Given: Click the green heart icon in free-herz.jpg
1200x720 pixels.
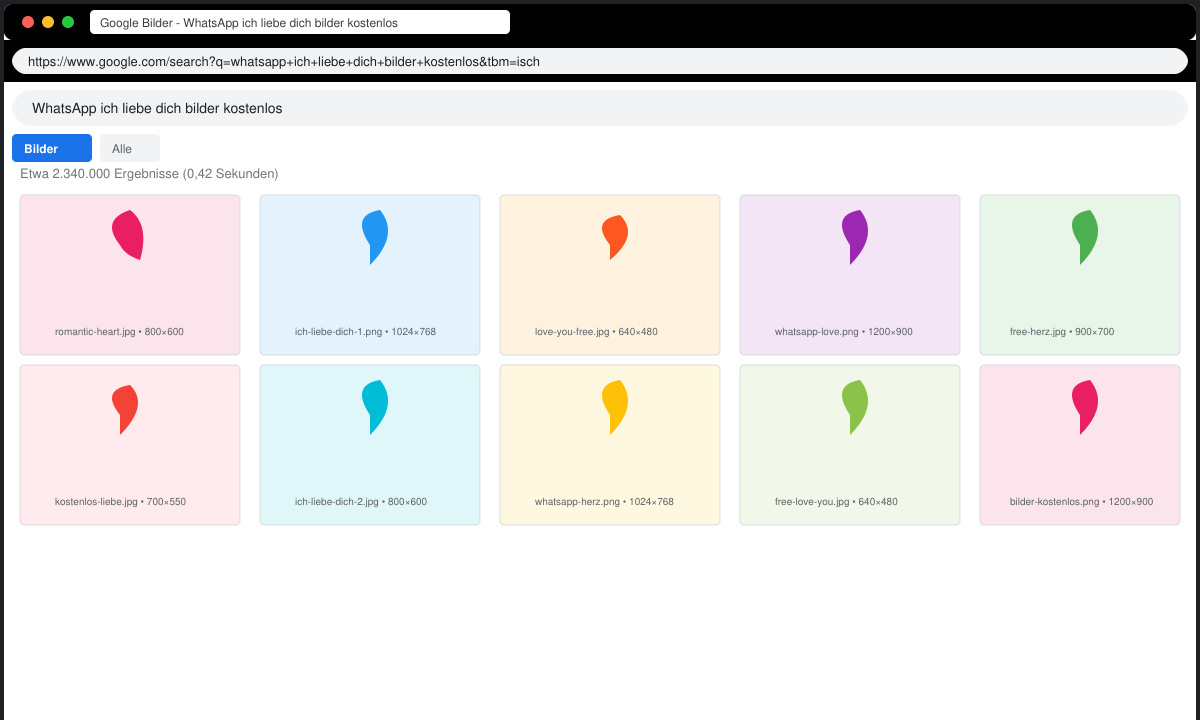Looking at the screenshot, I should pyautogui.click(x=1084, y=237).
